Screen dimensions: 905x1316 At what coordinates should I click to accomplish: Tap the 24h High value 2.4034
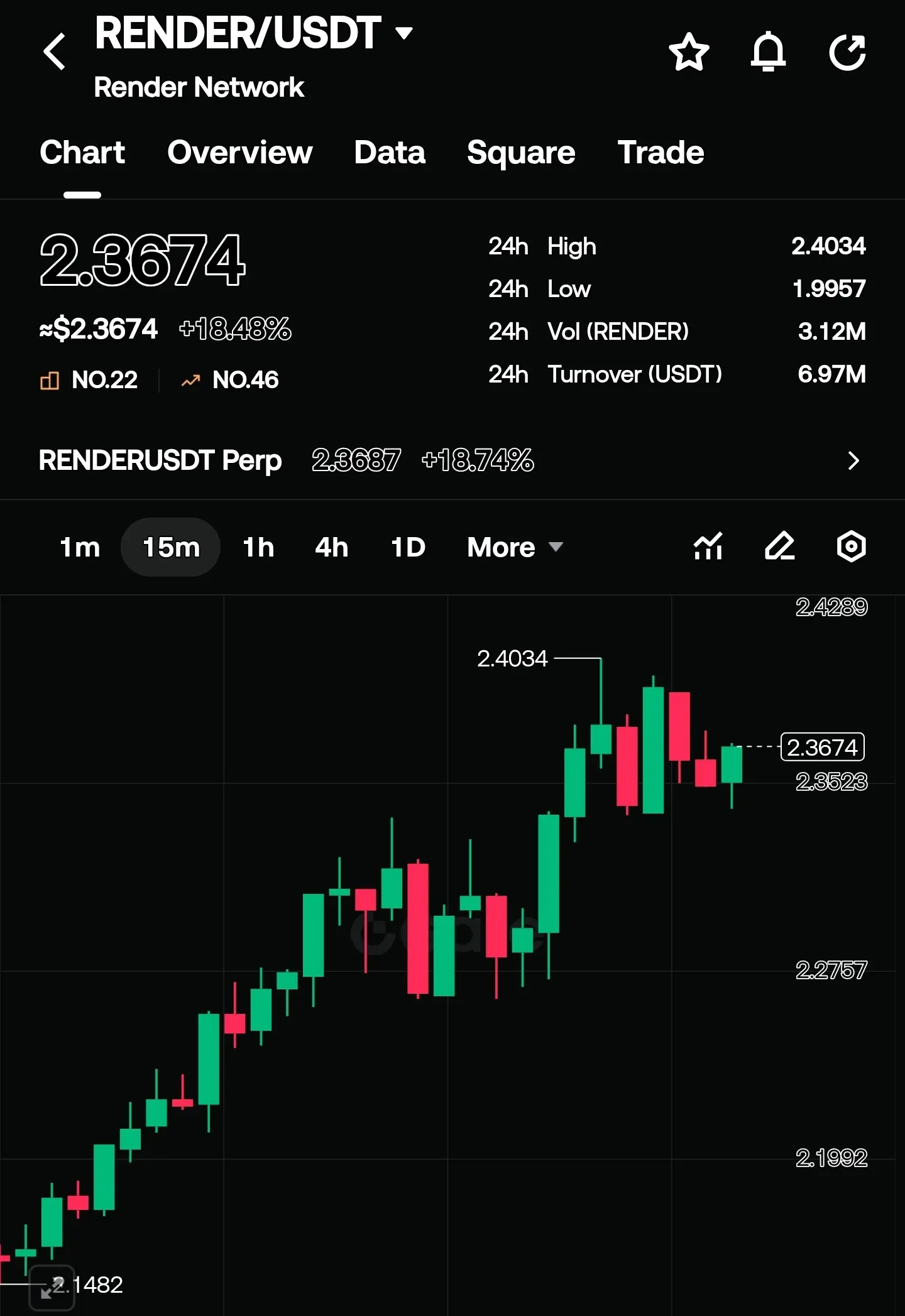click(828, 246)
